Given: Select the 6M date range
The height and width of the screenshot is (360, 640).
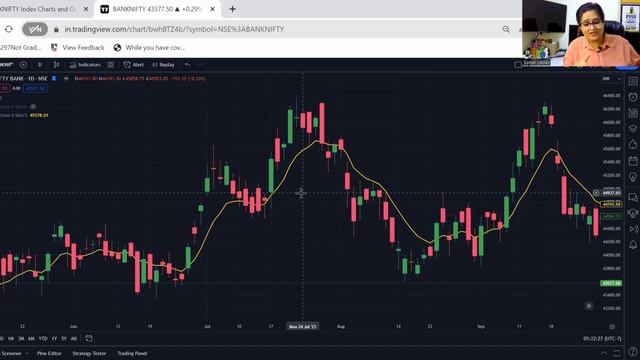Looking at the screenshot, I should (31, 339).
